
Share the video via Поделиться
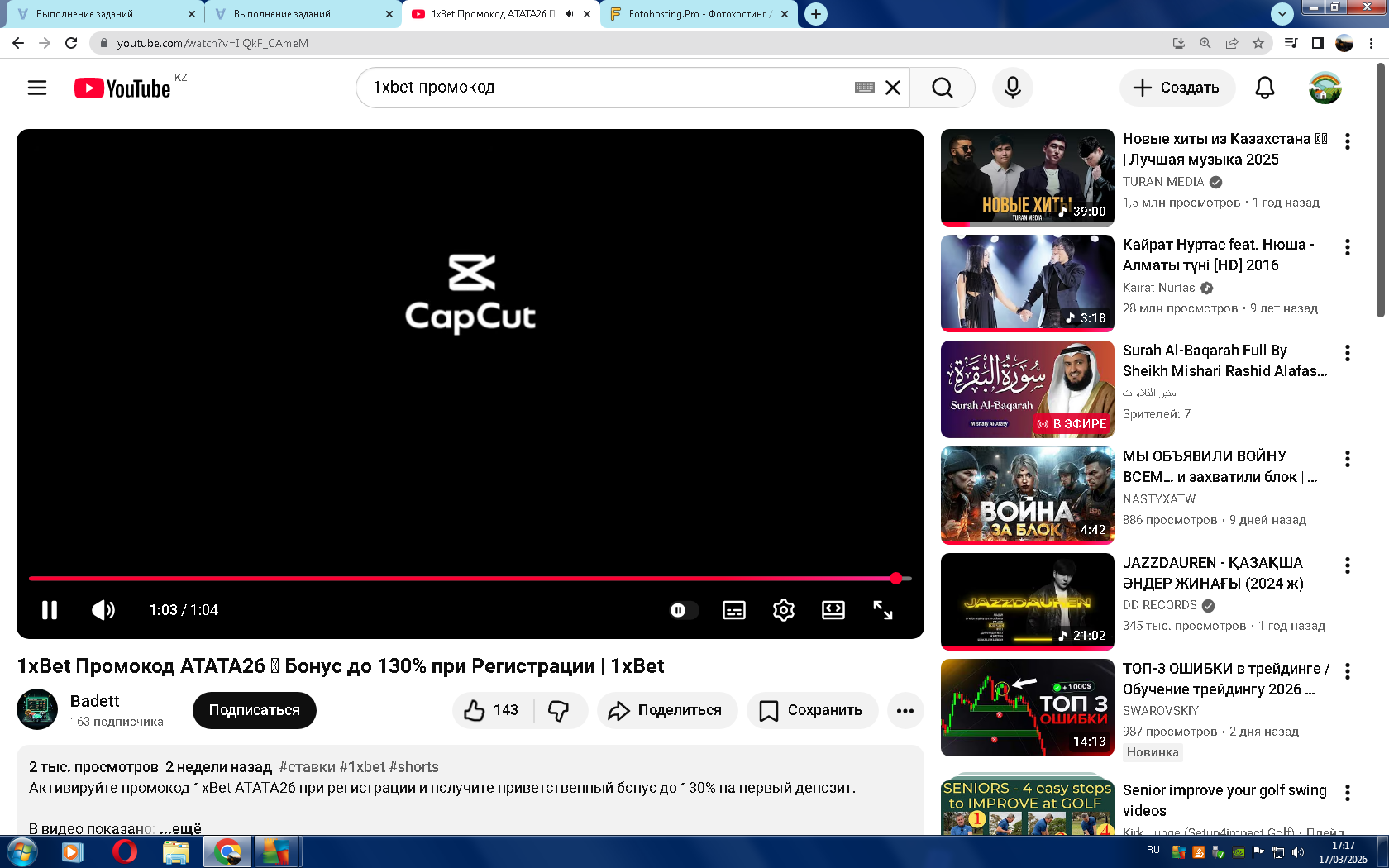pyautogui.click(x=667, y=710)
